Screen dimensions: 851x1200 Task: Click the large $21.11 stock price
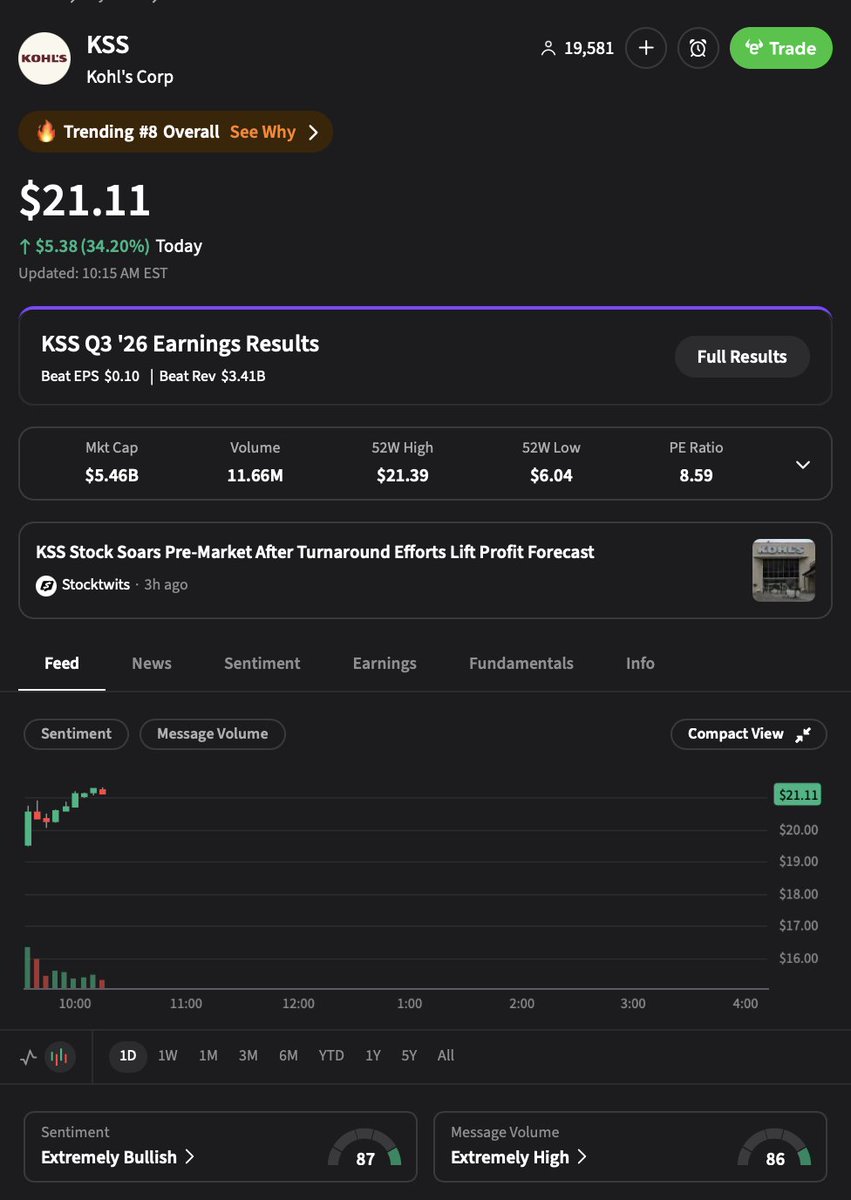pos(85,200)
